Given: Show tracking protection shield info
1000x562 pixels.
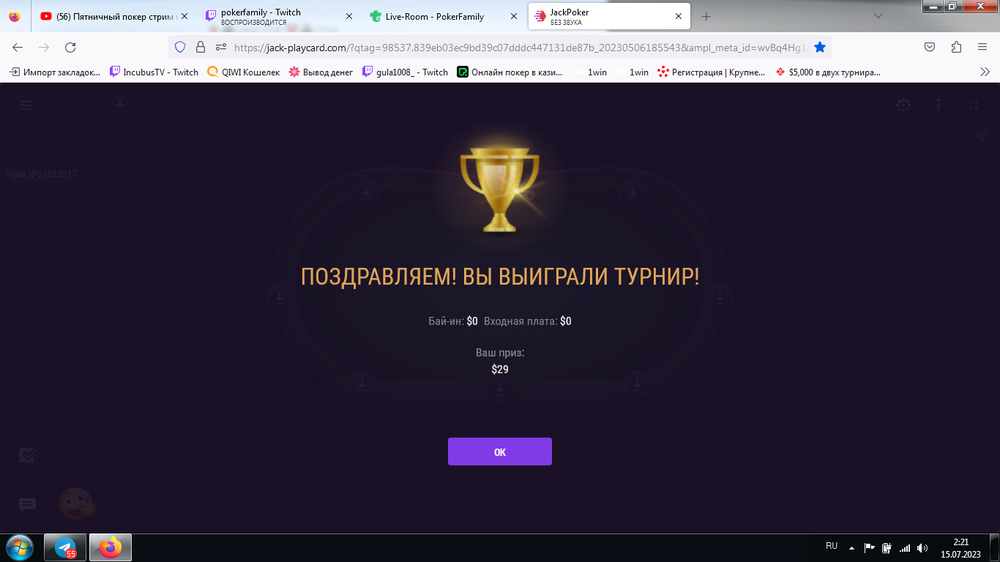Looking at the screenshot, I should 180,47.
